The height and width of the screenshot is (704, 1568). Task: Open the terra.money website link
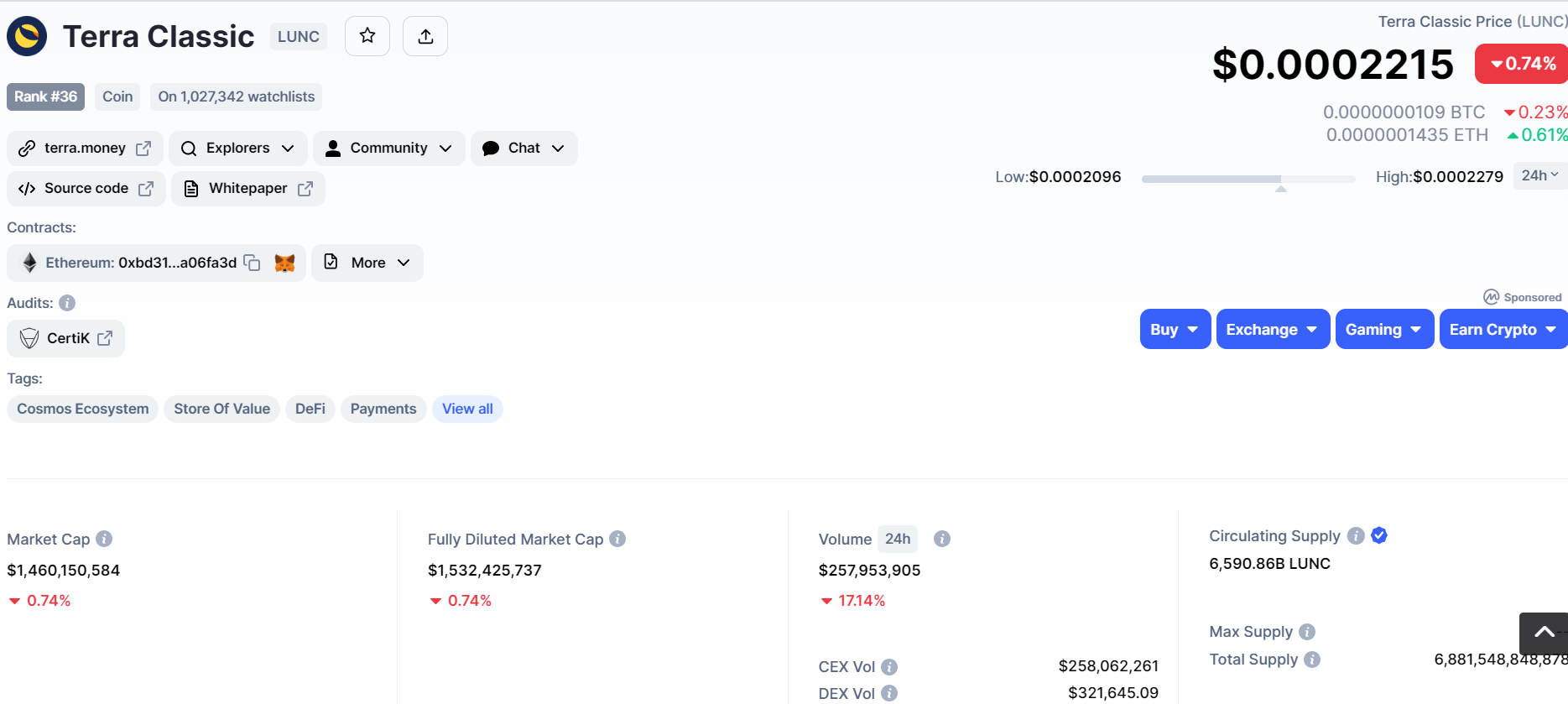[x=85, y=149]
